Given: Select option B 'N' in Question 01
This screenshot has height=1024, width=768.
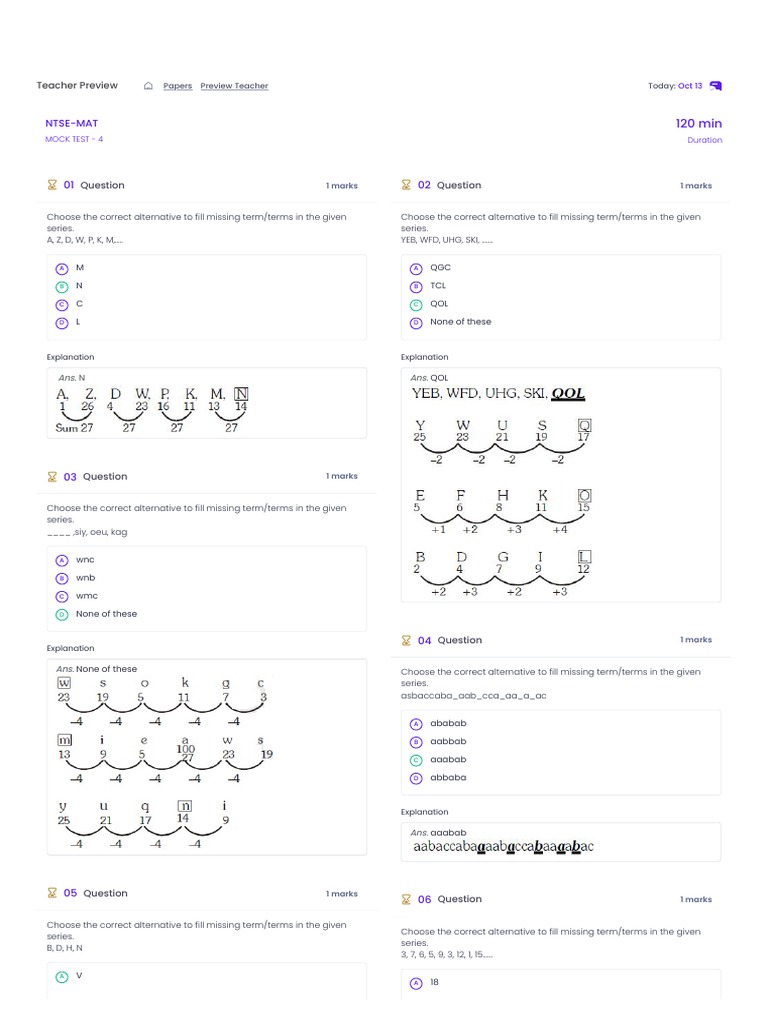Looking at the screenshot, I should pyautogui.click(x=62, y=286).
